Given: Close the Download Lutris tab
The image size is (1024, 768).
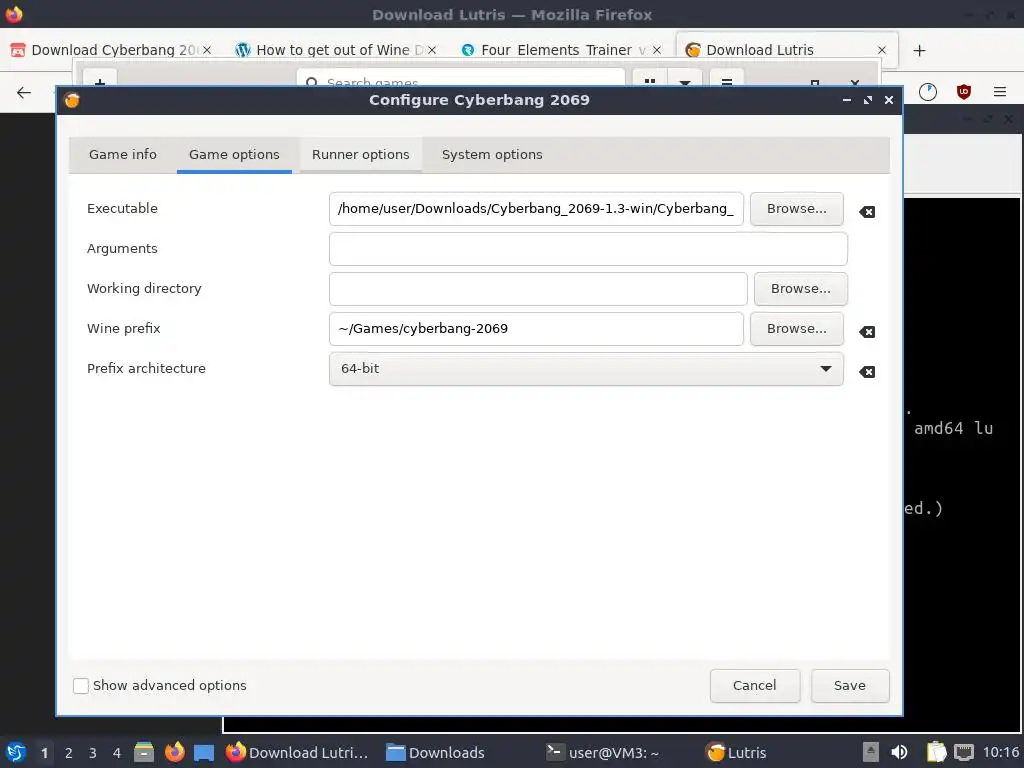Looking at the screenshot, I should 882,50.
